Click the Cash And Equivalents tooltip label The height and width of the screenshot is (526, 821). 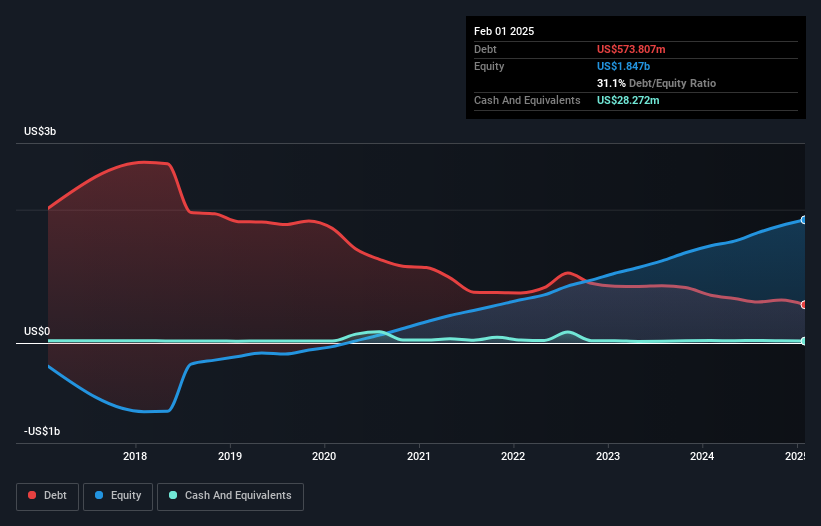pyautogui.click(x=527, y=100)
